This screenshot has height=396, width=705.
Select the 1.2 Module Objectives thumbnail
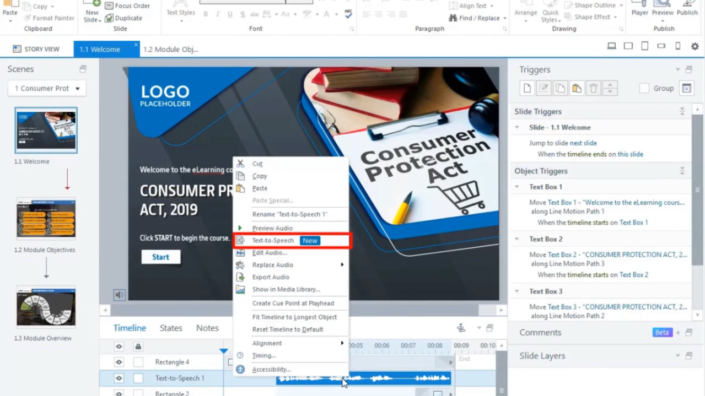(x=46, y=218)
